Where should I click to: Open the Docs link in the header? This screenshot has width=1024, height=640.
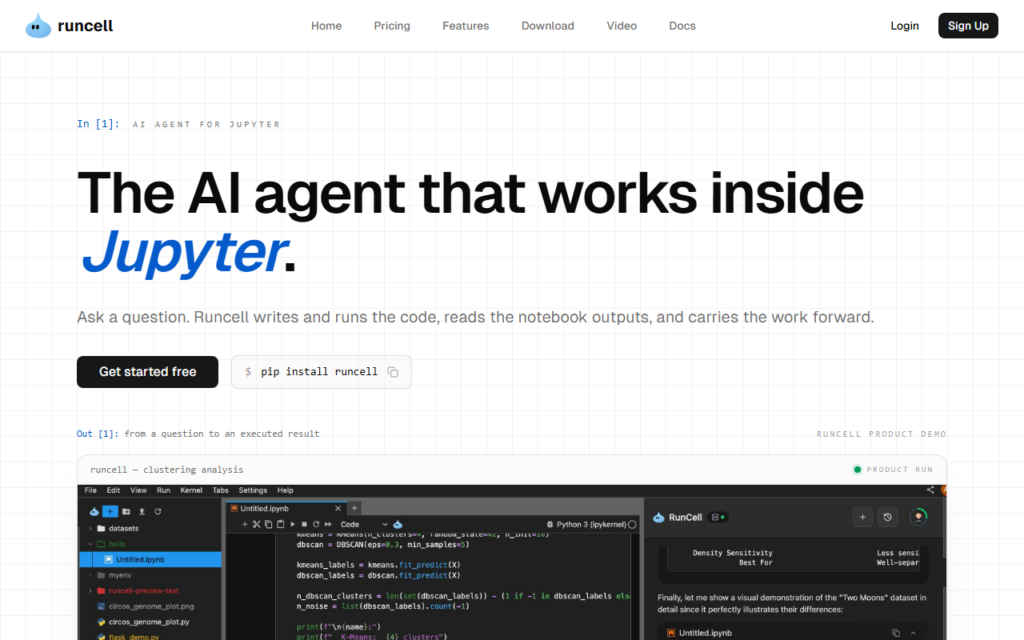[x=682, y=25]
